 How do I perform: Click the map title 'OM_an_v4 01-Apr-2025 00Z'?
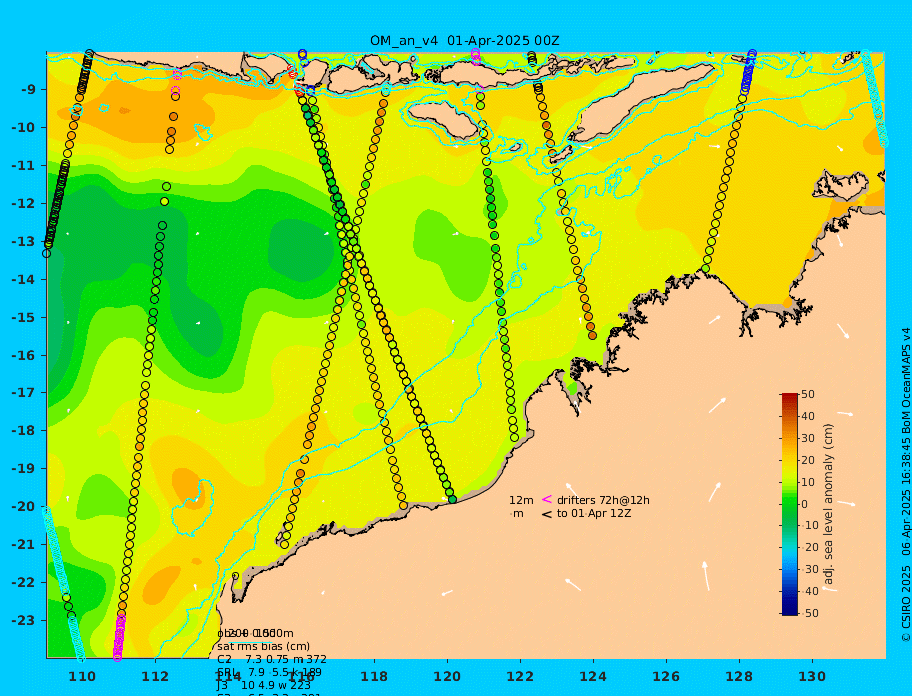[x=465, y=41]
